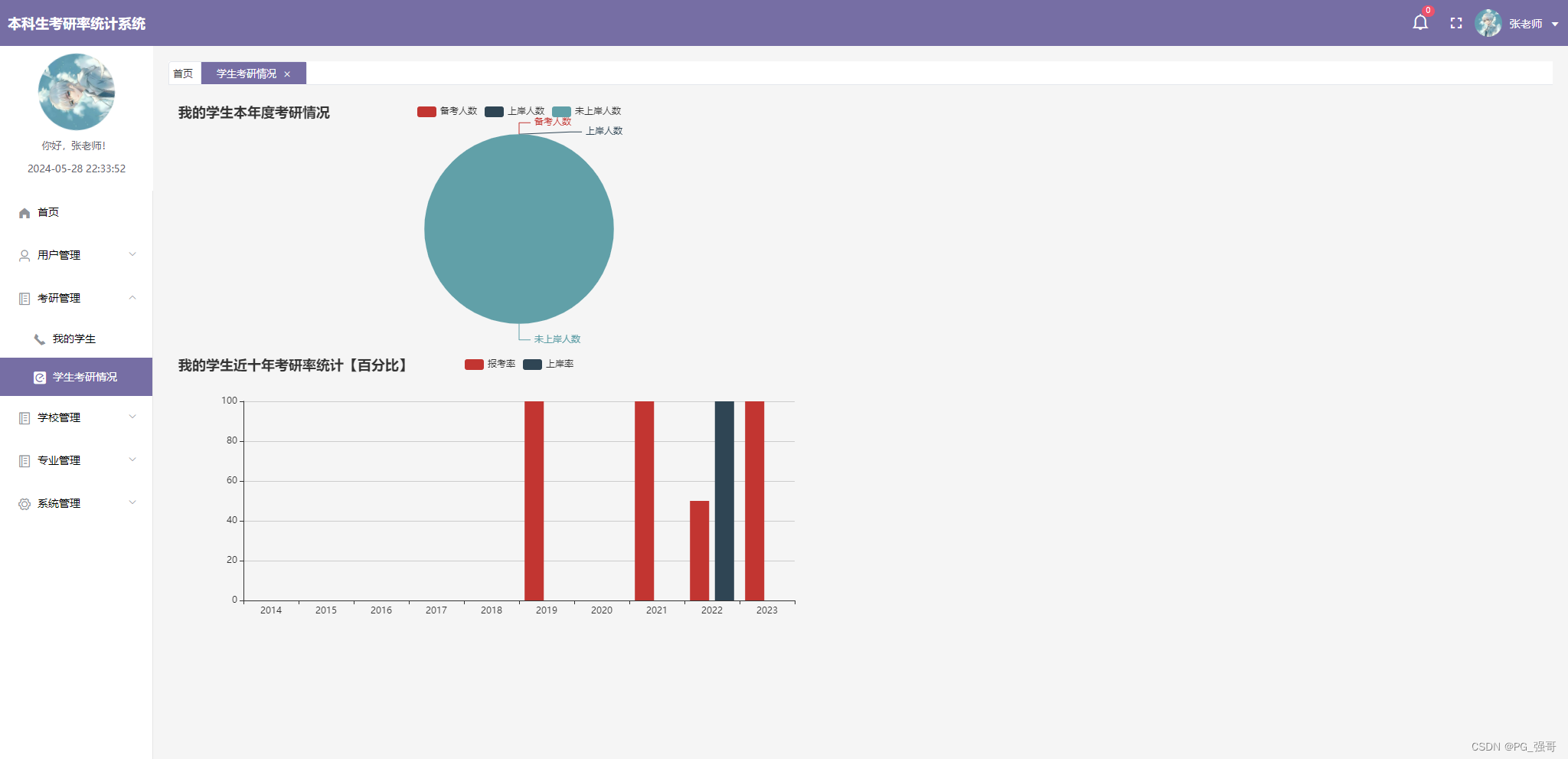Click the datetime 2024-05-28 22:33:52 text
The width and height of the screenshot is (1568, 759).
[x=77, y=168]
